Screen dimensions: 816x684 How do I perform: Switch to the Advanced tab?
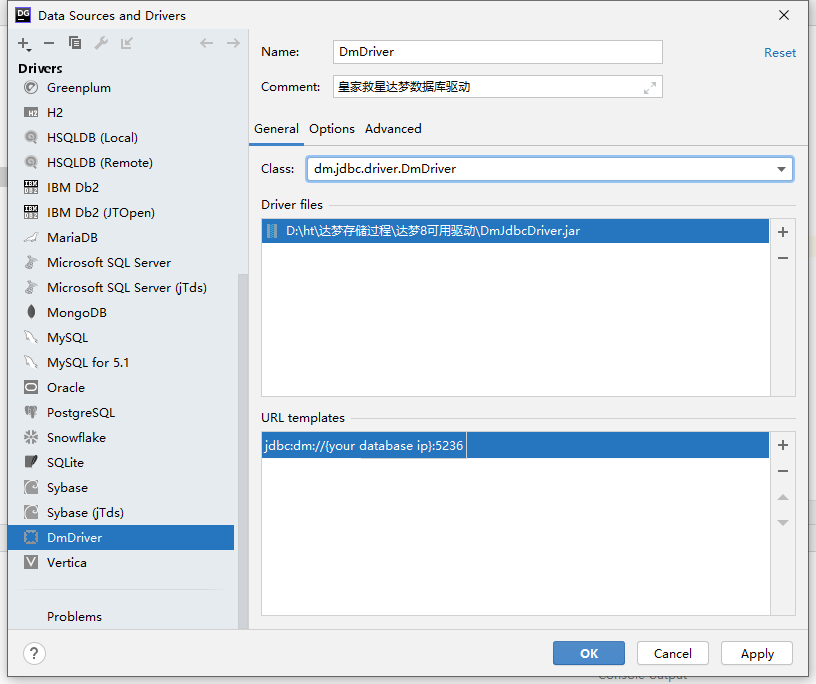393,129
